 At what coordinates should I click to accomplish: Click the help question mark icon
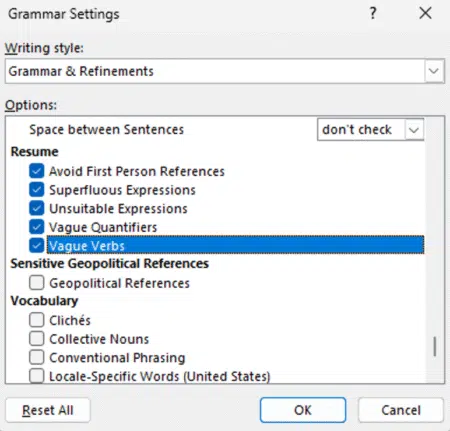373,13
